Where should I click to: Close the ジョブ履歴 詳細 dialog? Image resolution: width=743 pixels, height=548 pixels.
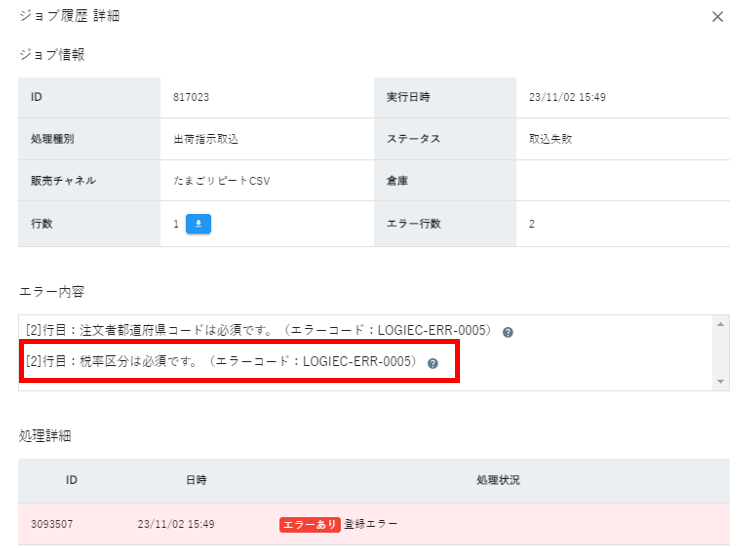pos(717,17)
